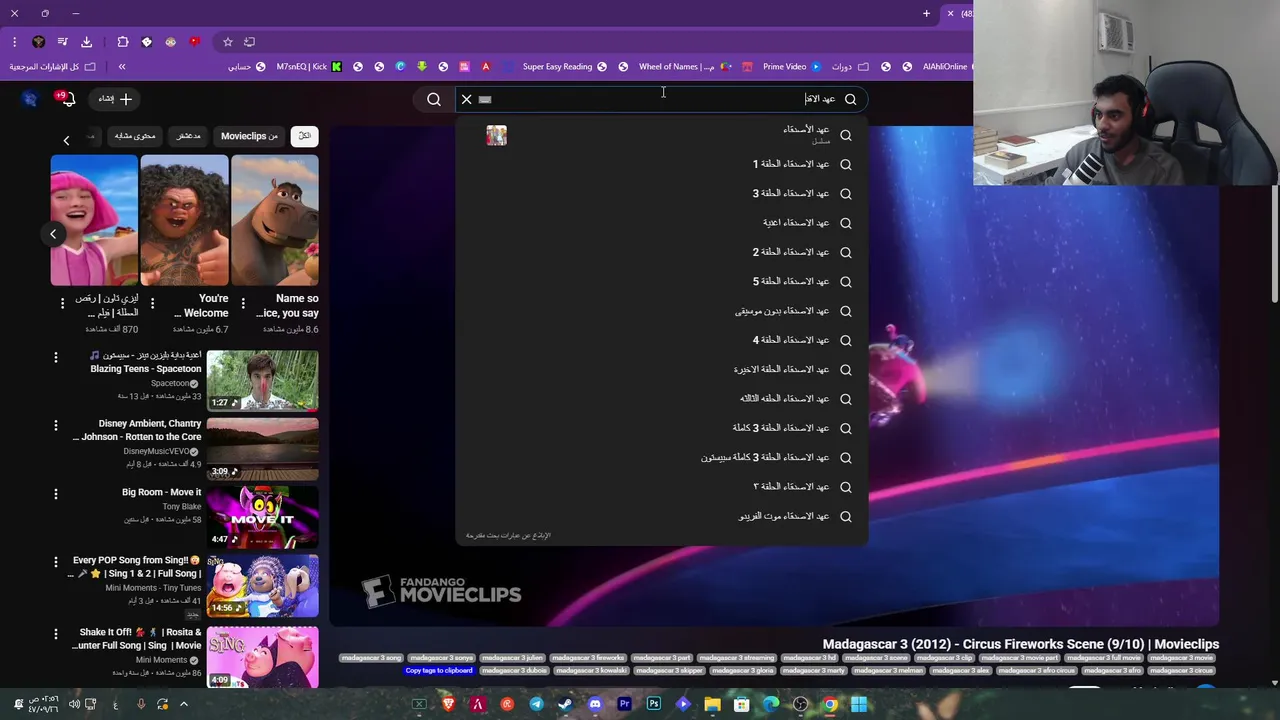Clear the YouTube search box with X

tap(466, 99)
